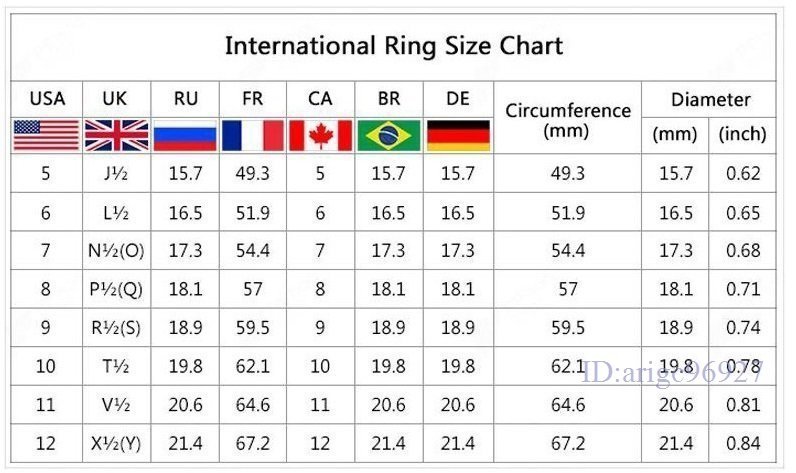Click the Brazilian flag icon
Image resolution: width=796 pixels, height=473 pixels.
[389, 134]
